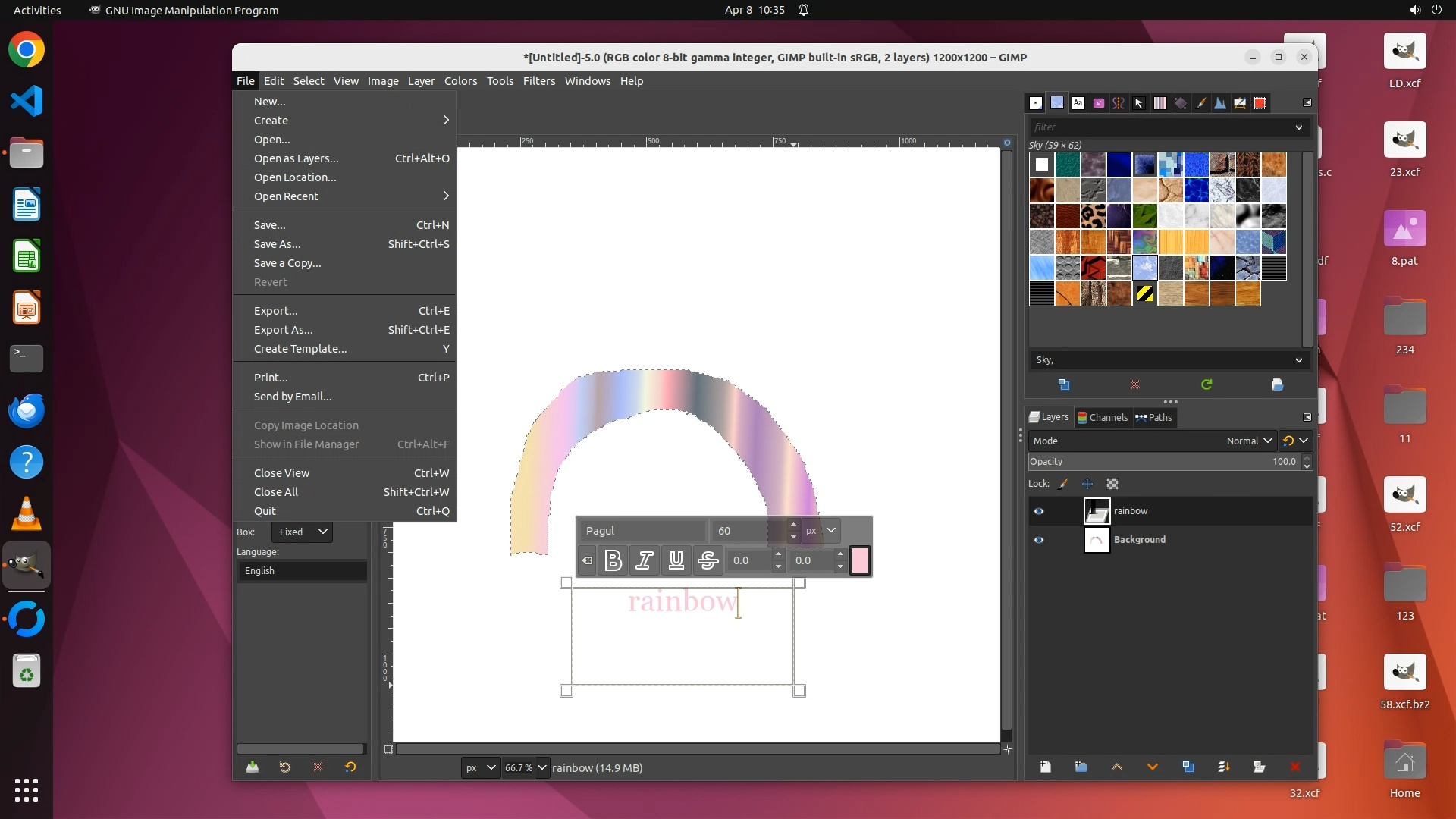
Task: Reset tool options to default values
Action: coord(350,767)
